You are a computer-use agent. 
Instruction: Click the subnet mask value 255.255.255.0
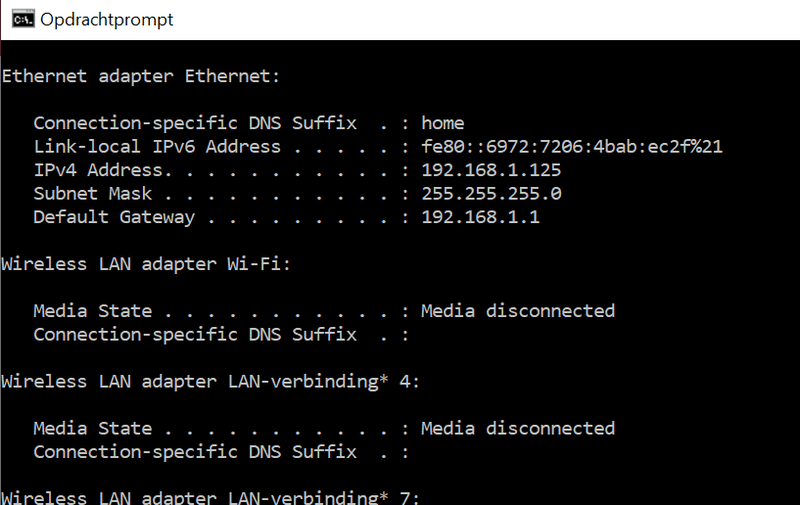(491, 193)
